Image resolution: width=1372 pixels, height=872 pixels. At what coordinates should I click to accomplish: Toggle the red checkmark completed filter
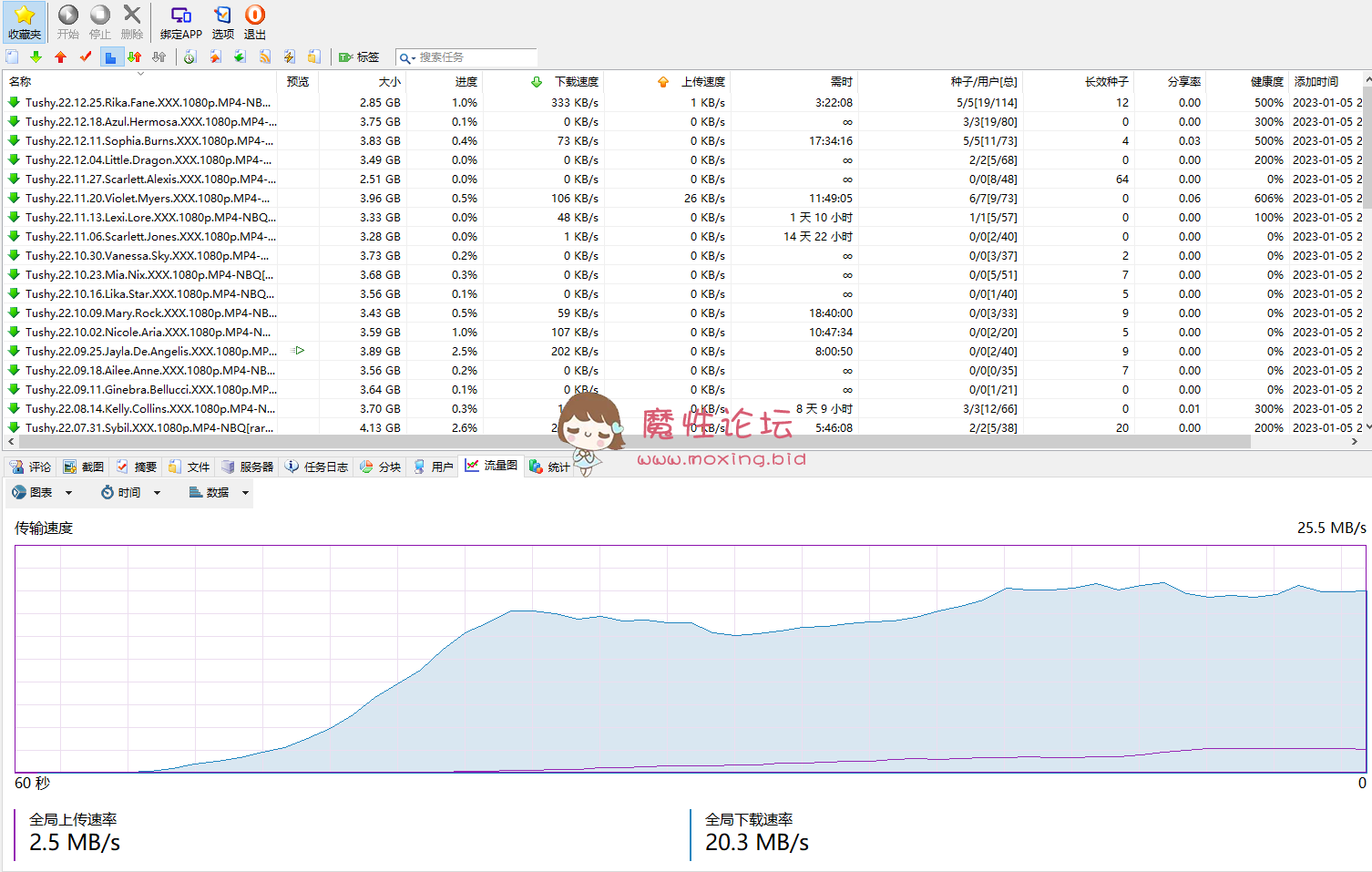pyautogui.click(x=86, y=57)
